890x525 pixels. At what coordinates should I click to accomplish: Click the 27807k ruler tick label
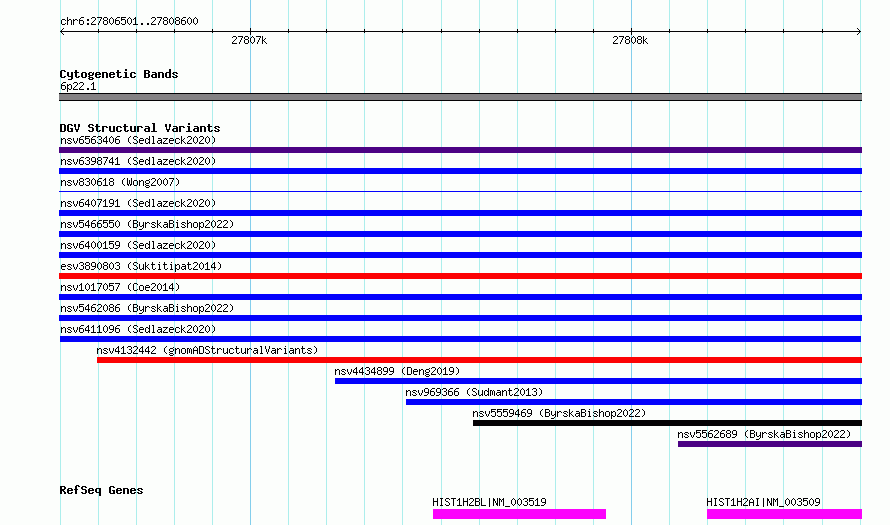point(249,40)
